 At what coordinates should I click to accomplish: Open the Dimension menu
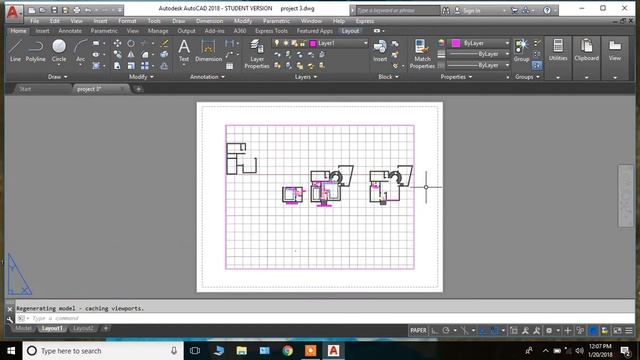(209, 21)
